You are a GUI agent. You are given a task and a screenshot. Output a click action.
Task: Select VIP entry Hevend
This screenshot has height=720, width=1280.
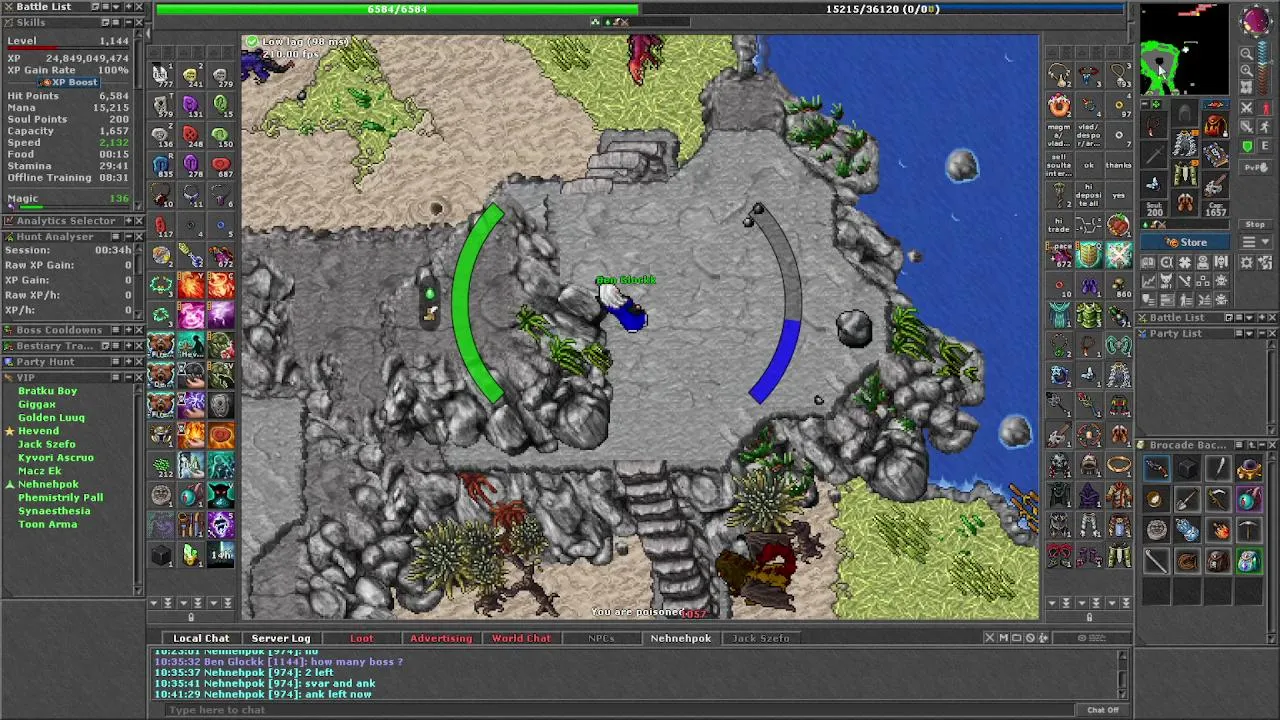click(38, 431)
